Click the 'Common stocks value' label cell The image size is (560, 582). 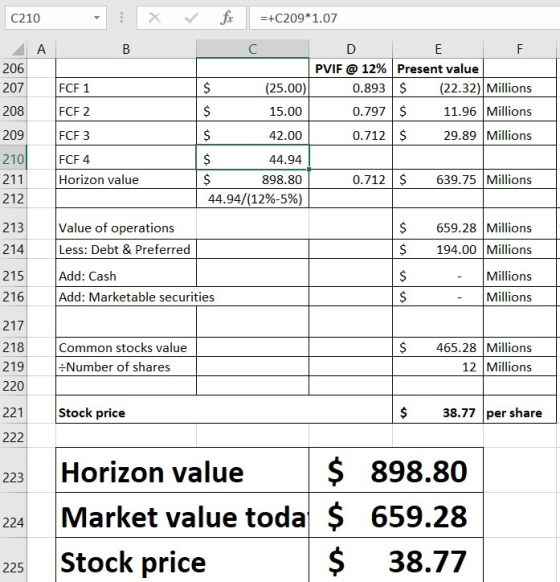[126, 347]
